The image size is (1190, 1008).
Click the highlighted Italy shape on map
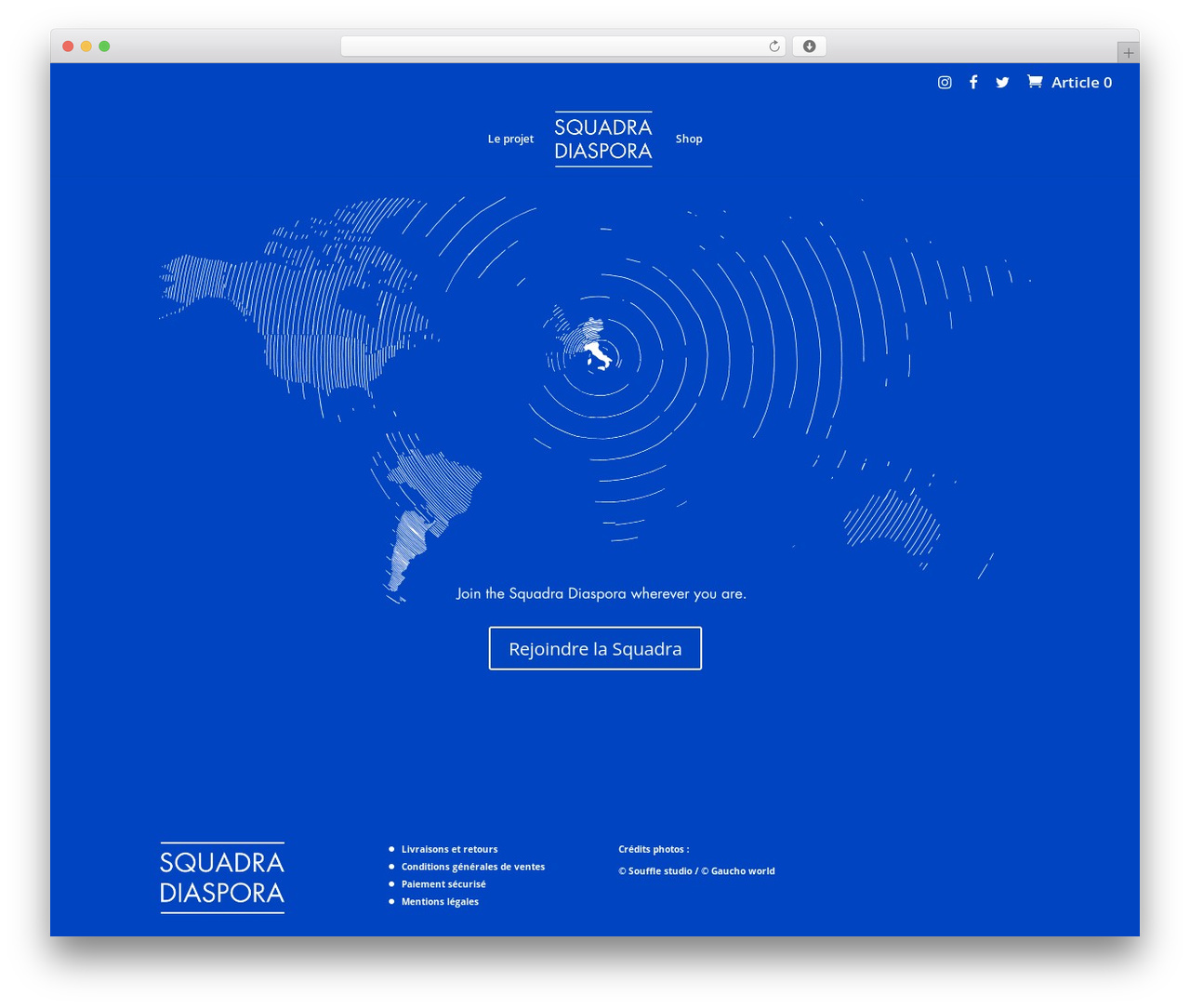pos(599,355)
